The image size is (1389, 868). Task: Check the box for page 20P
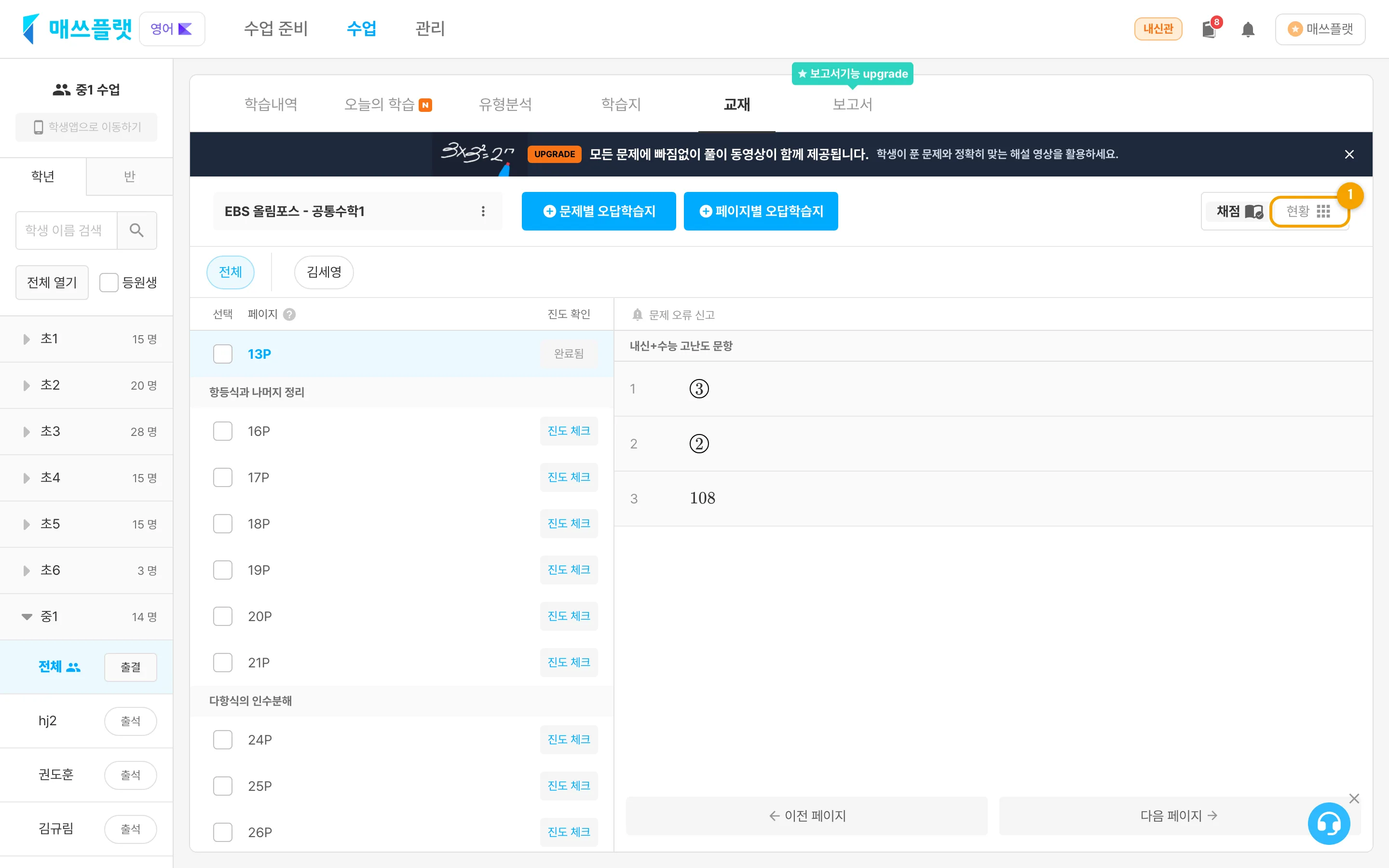223,617
